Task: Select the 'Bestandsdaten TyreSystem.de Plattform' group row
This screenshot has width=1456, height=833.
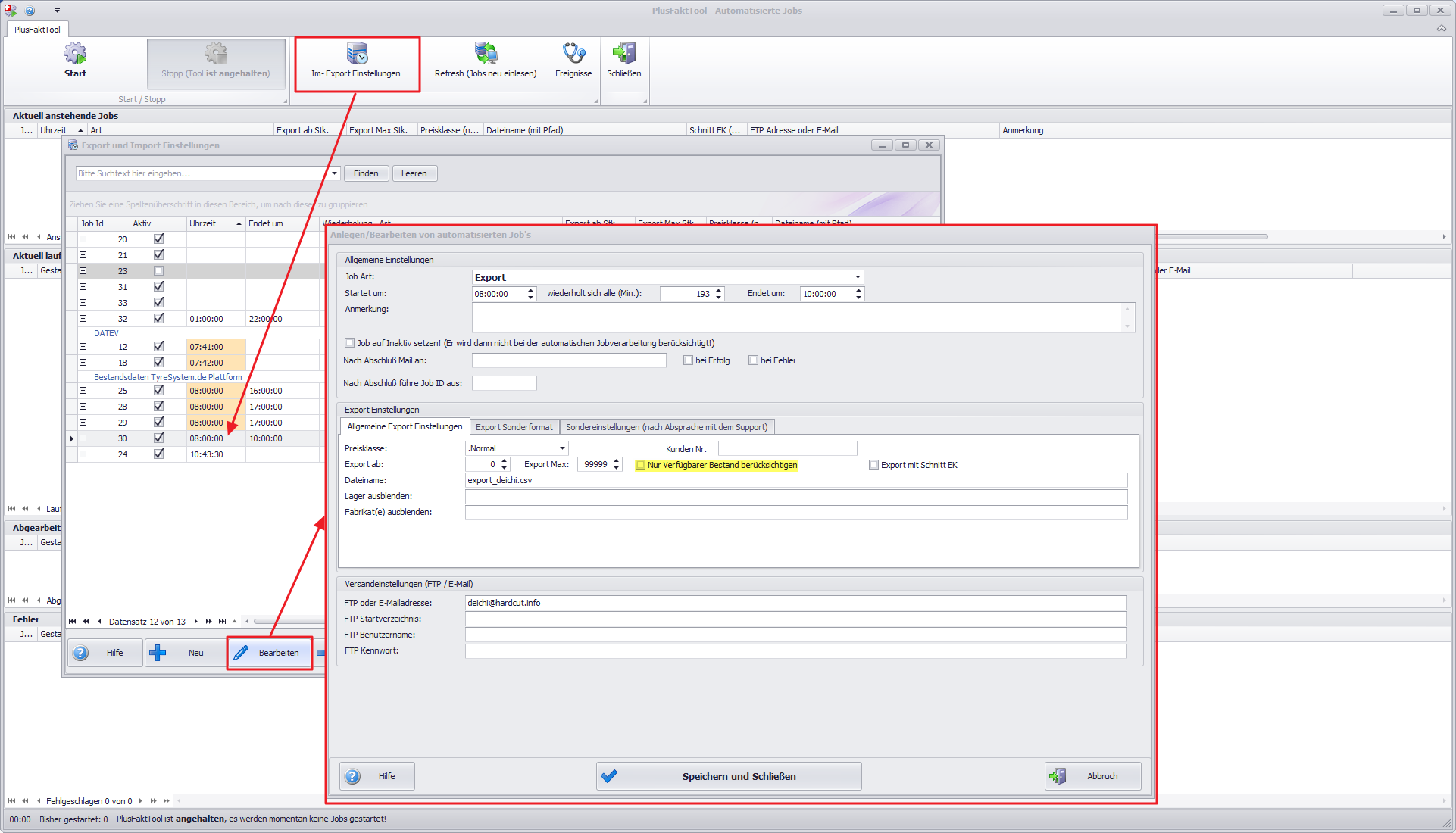Action: click(x=167, y=377)
